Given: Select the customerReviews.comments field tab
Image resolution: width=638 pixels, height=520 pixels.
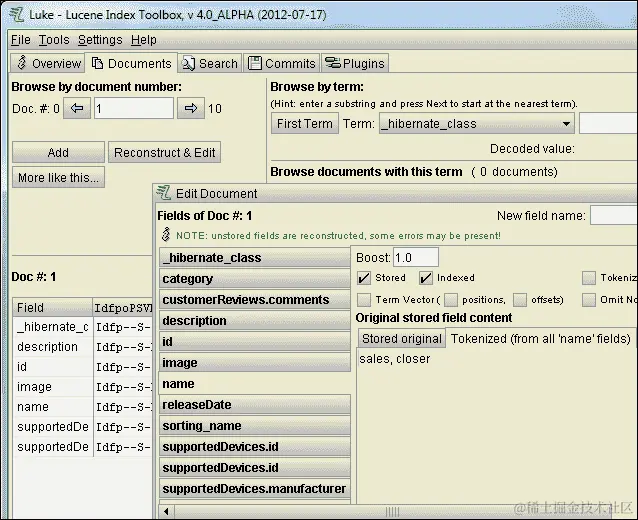Looking at the screenshot, I should (x=255, y=299).
